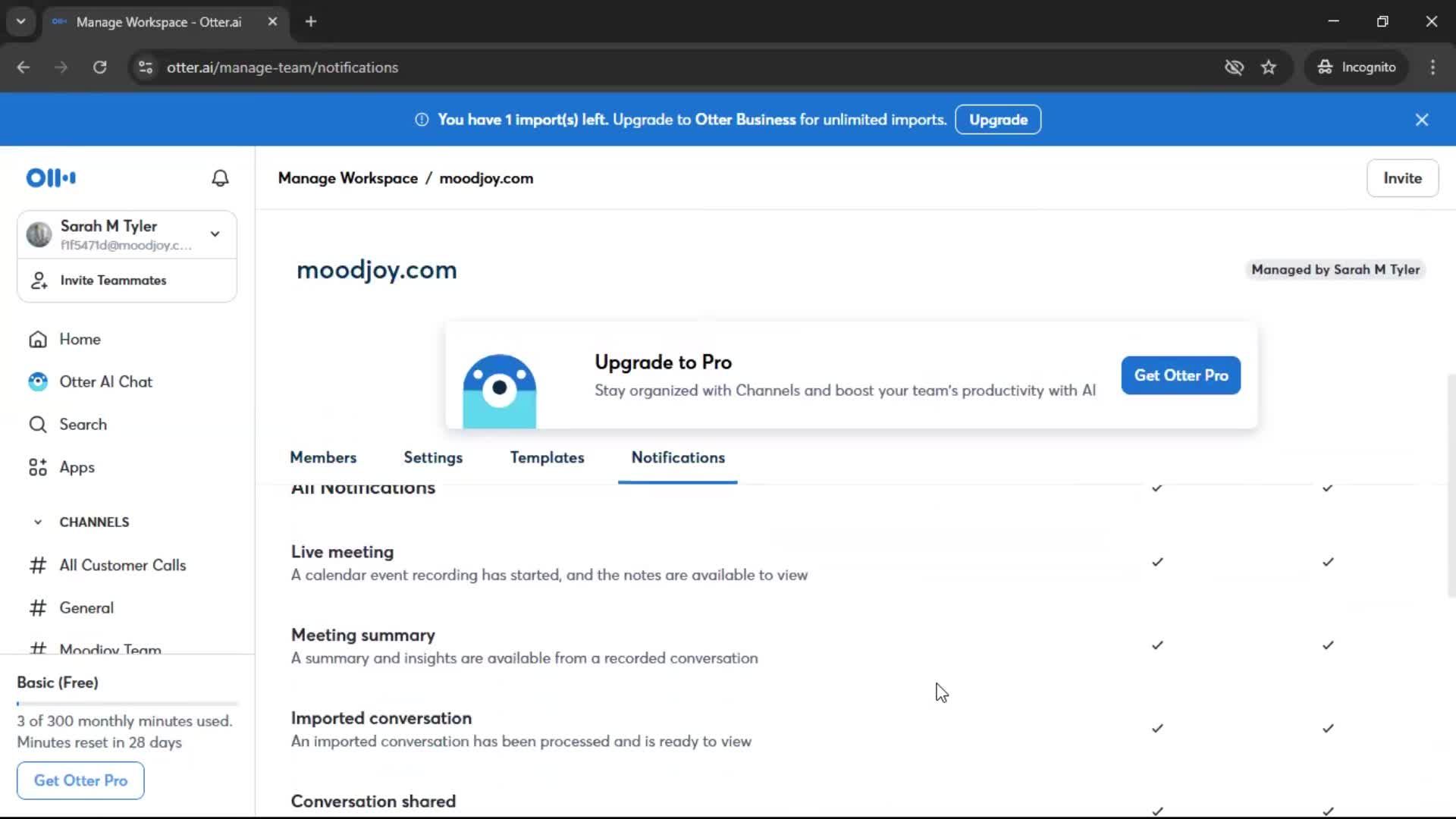Click the browser back arrow
Viewport: 1456px width, 819px height.
(24, 67)
